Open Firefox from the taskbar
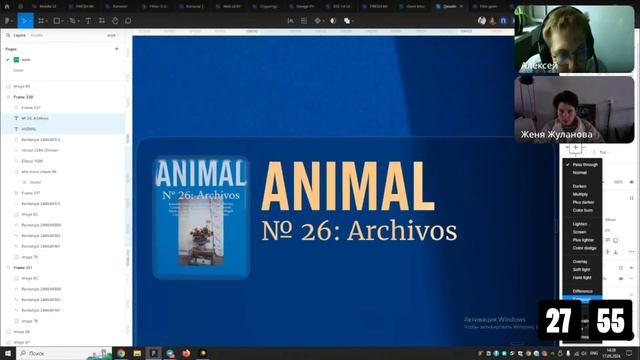Image resolution: width=640 pixels, height=360 pixels. (186, 353)
